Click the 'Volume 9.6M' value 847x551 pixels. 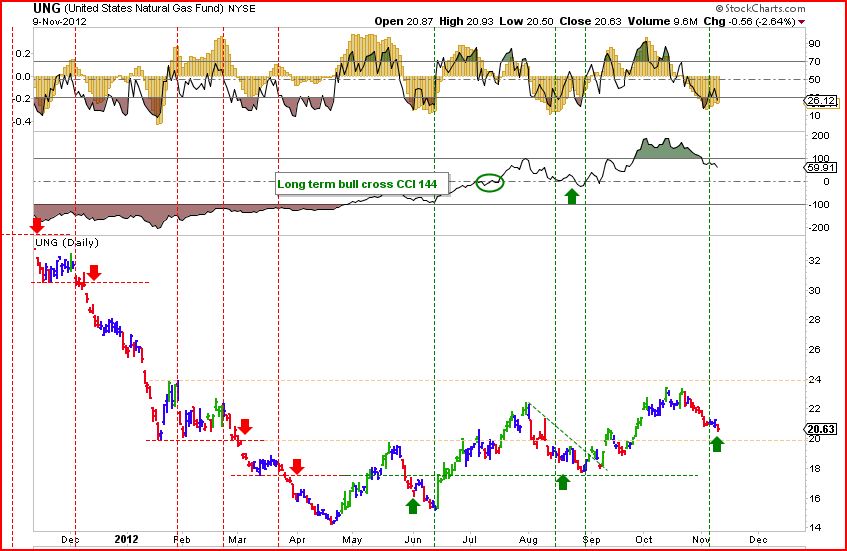(x=663, y=22)
